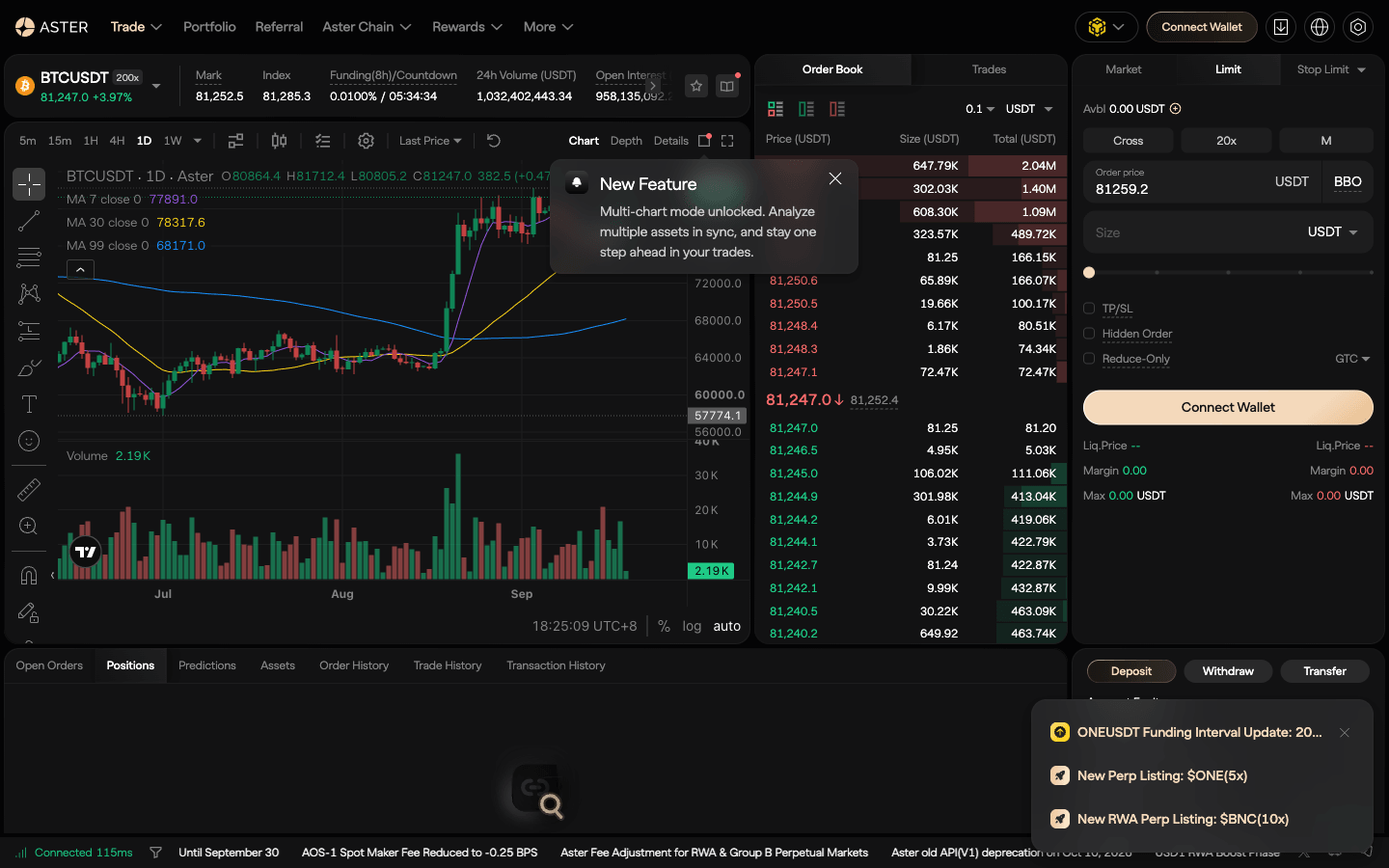The image size is (1389, 868).
Task: Open the language globe icon
Action: coord(1320,27)
